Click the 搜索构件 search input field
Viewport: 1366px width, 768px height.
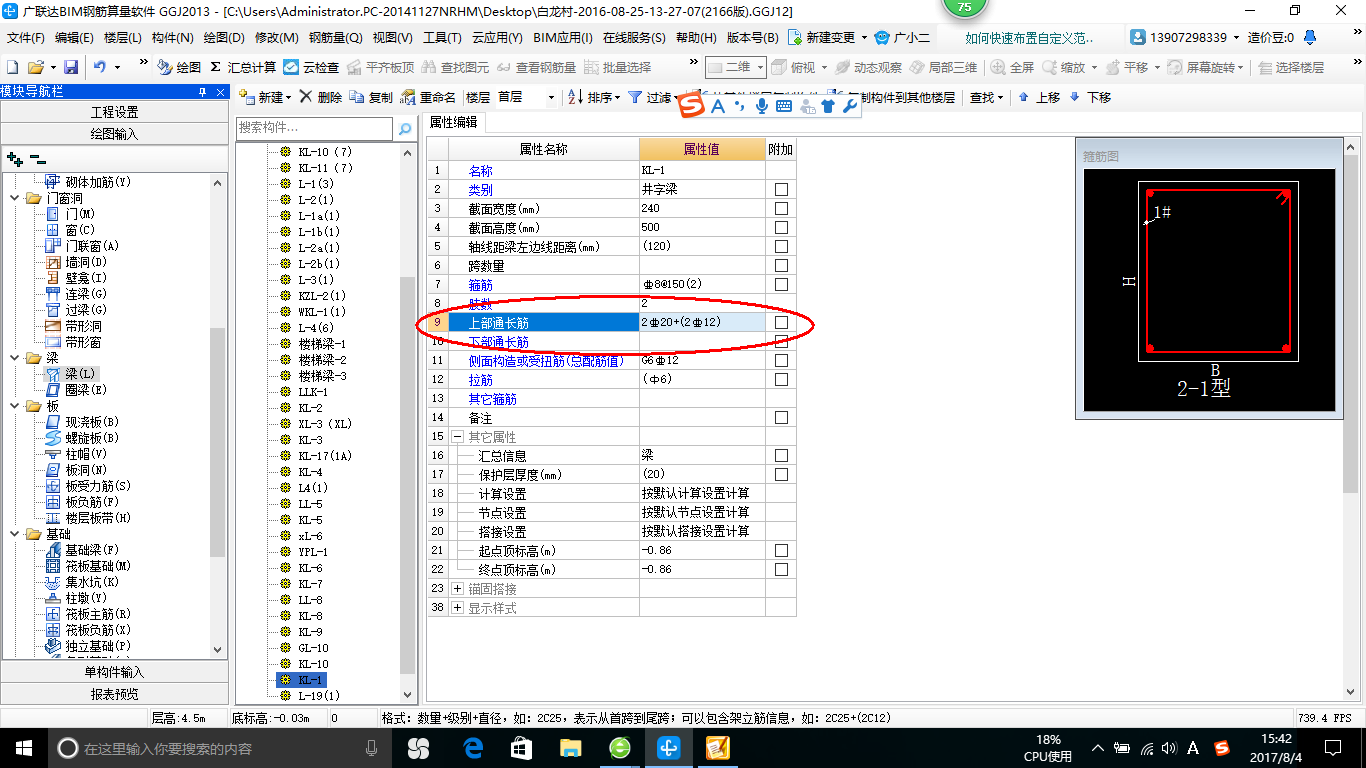coord(315,129)
